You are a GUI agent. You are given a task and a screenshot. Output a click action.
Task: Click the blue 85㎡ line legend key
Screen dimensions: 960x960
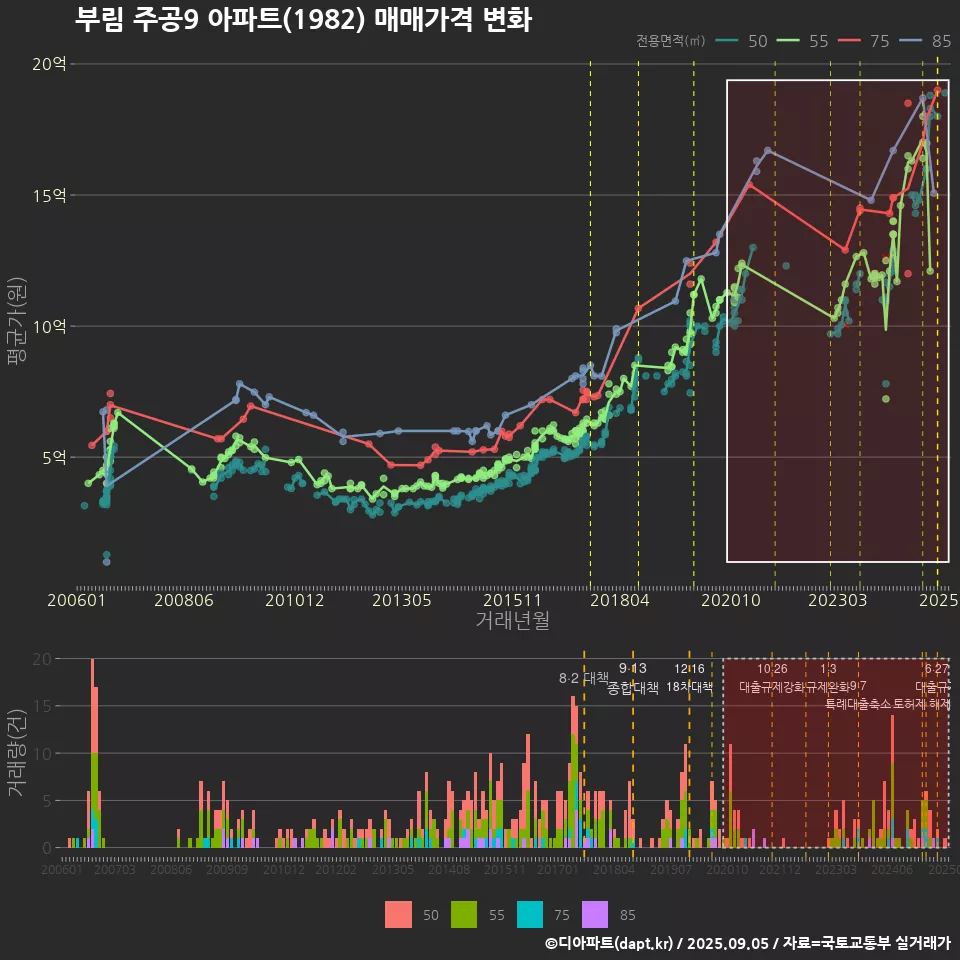click(911, 41)
